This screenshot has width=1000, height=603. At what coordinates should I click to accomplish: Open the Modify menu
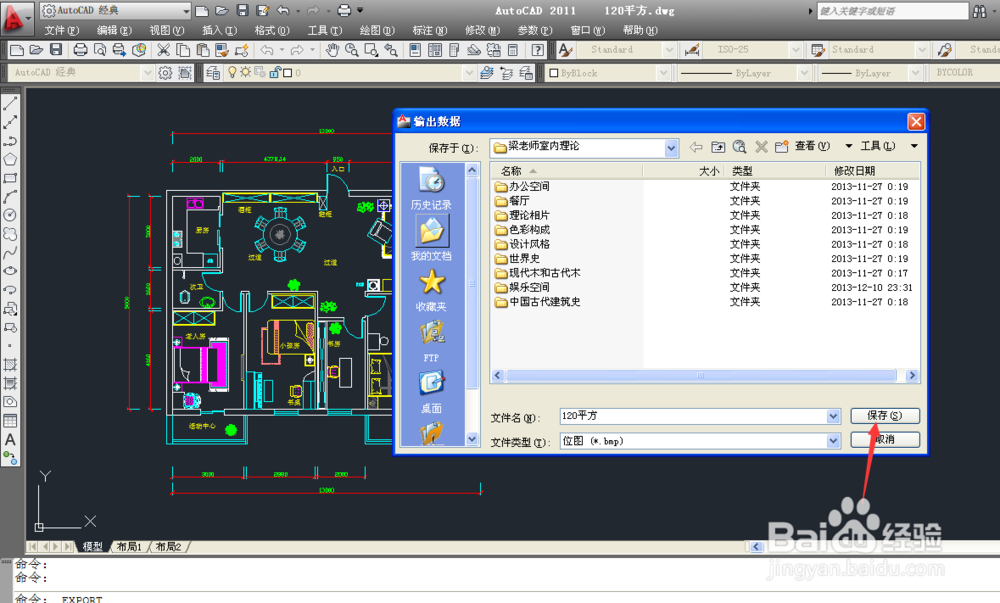click(x=482, y=30)
